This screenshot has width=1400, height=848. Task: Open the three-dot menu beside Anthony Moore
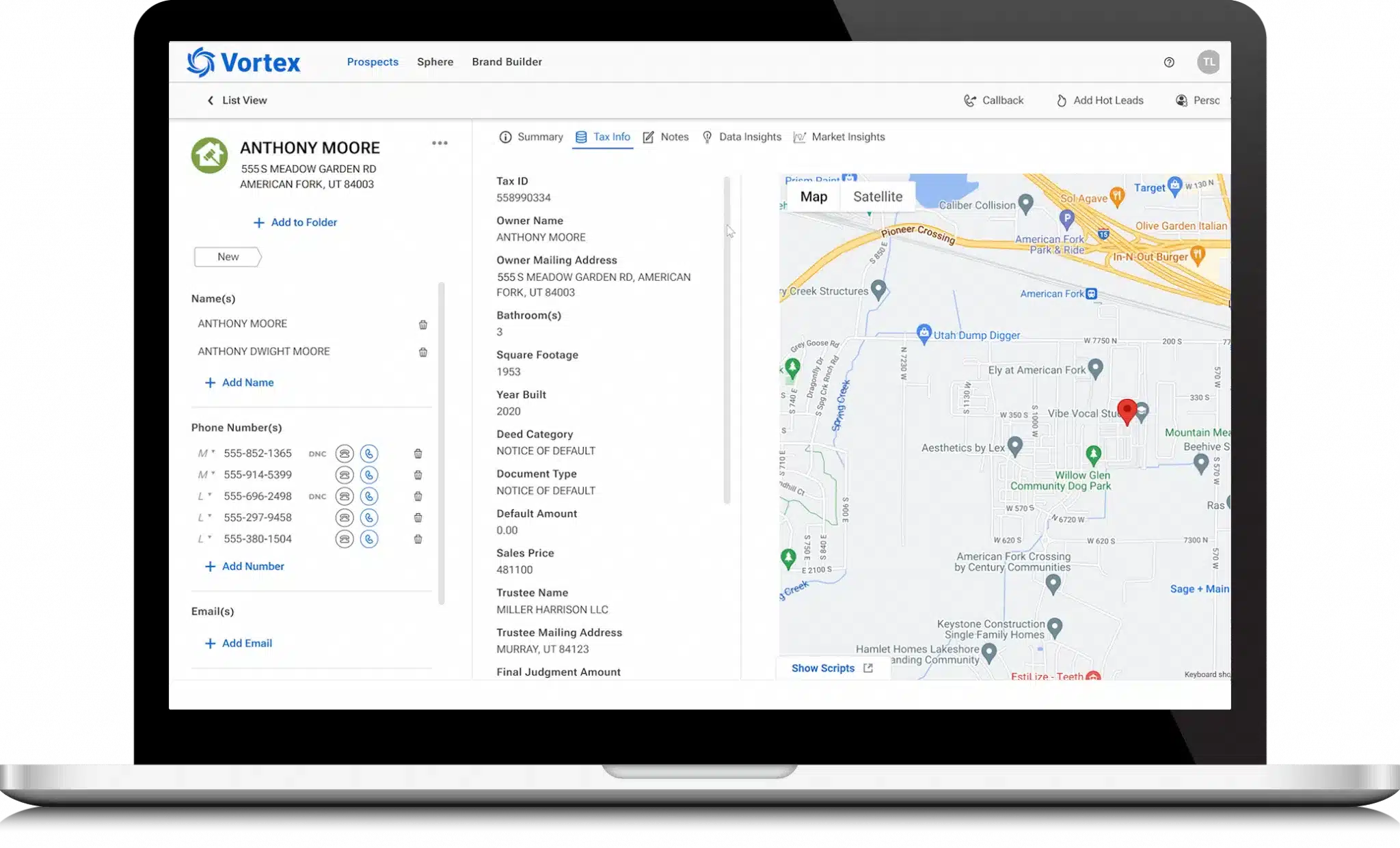440,143
